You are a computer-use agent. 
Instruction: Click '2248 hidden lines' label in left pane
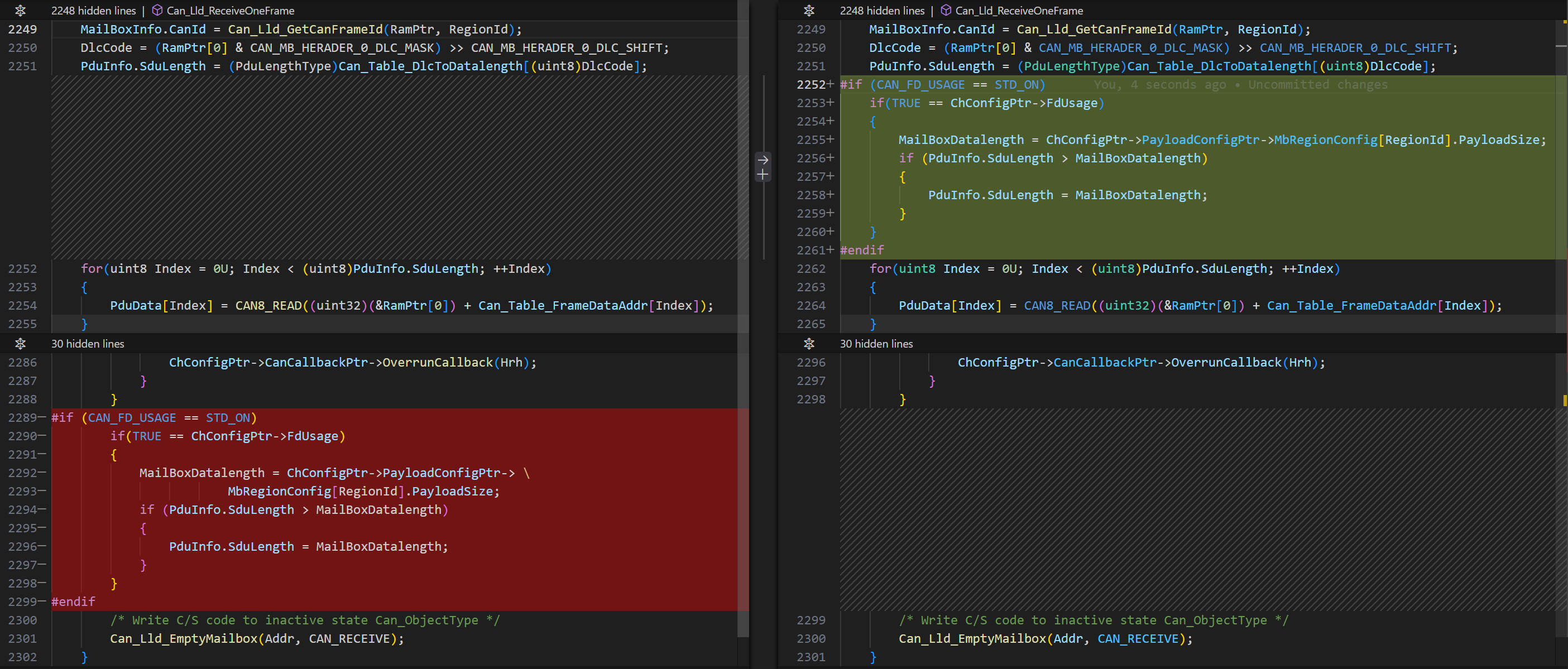pos(94,11)
